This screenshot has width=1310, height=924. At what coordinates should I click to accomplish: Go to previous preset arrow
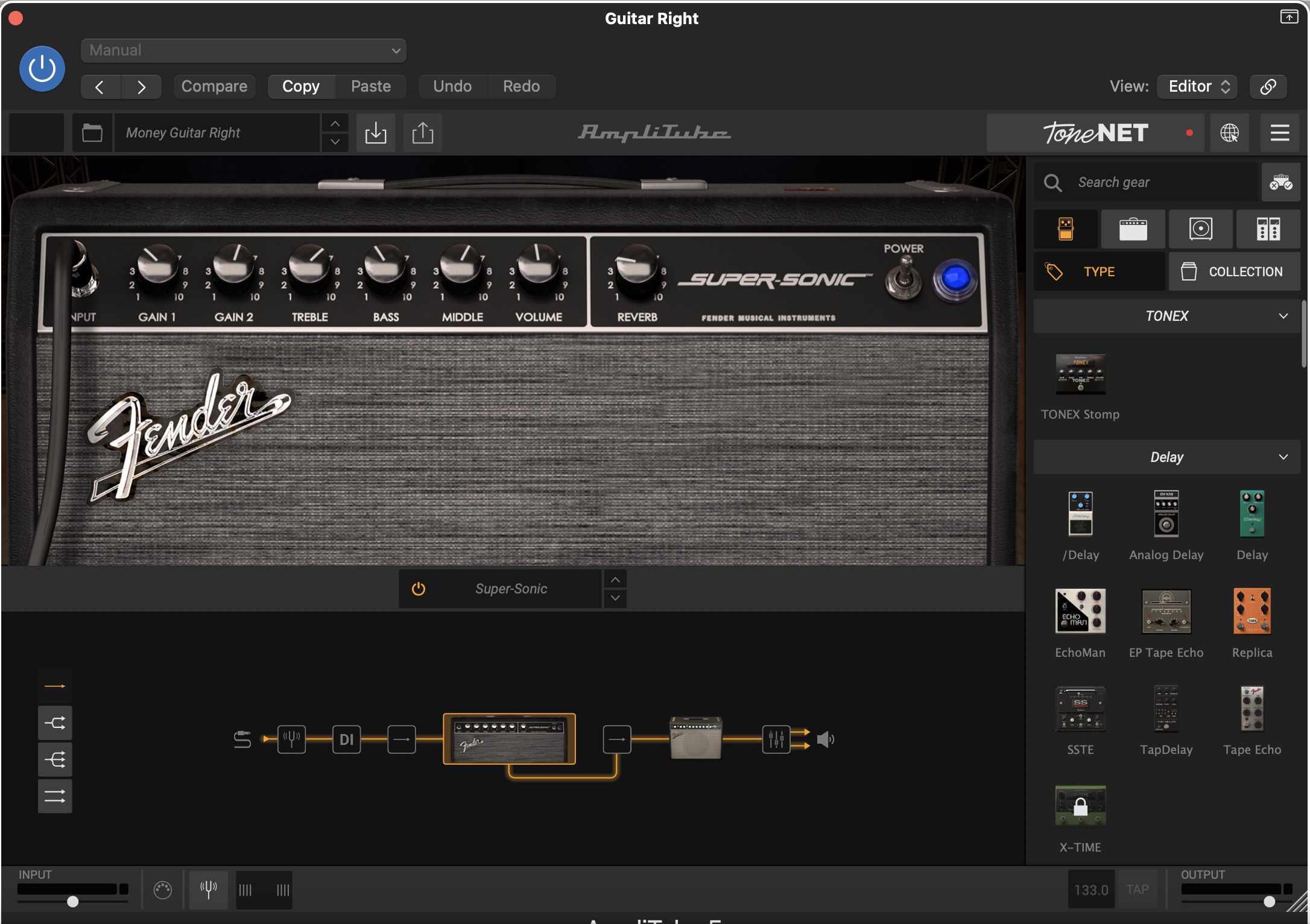click(101, 87)
